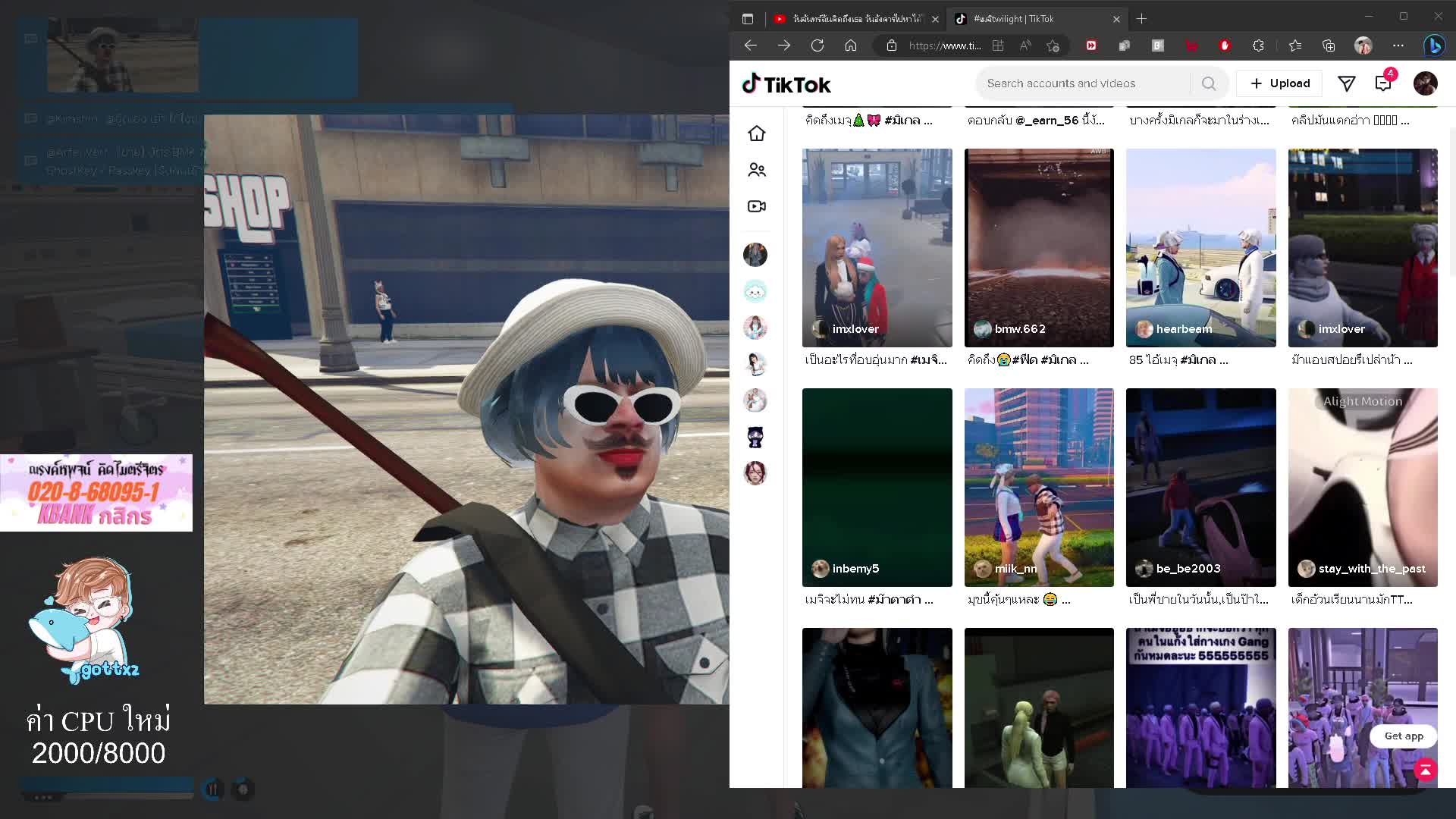Open the inbemy5 video thumbnail
1456x819 pixels.
877,487
